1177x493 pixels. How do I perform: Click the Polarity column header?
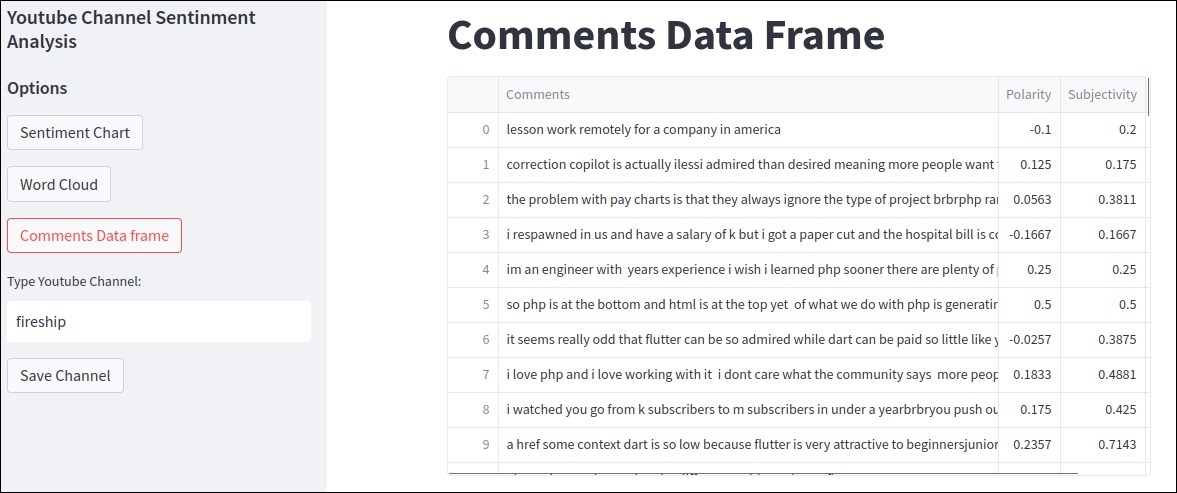click(x=1028, y=95)
